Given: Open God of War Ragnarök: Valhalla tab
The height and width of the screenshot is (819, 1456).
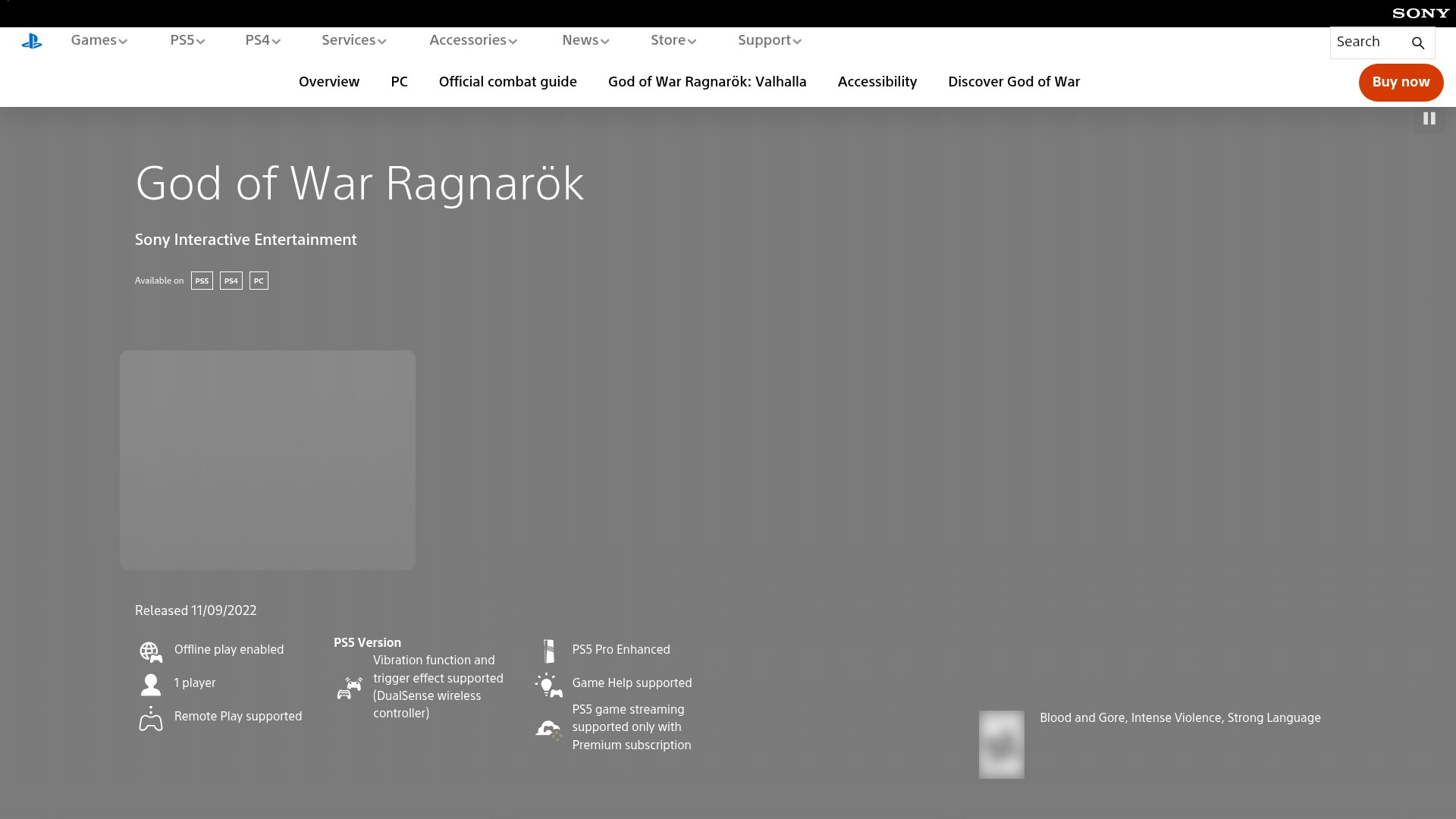Looking at the screenshot, I should pos(707,82).
